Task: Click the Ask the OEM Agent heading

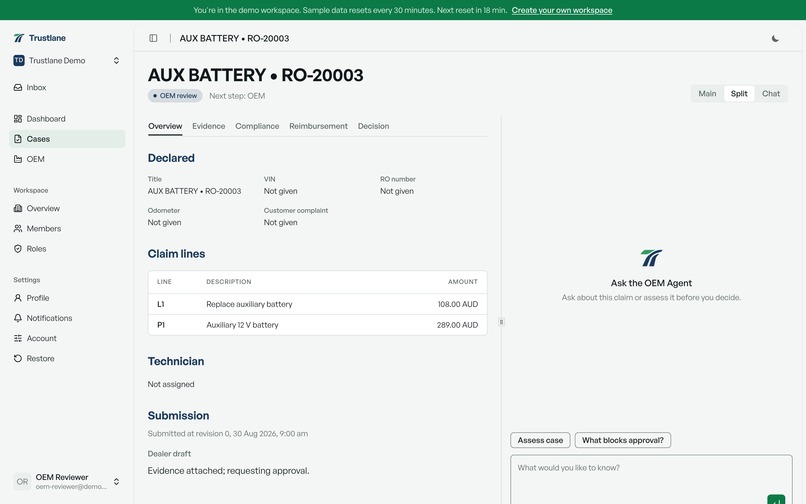Action: pos(651,283)
